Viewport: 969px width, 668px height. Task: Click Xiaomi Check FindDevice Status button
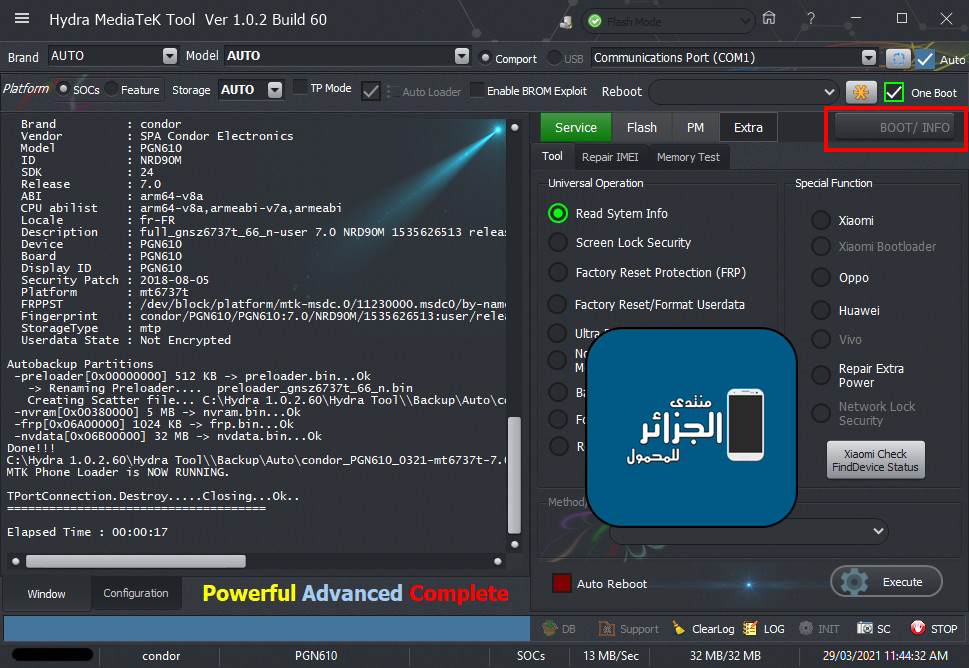[876, 460]
